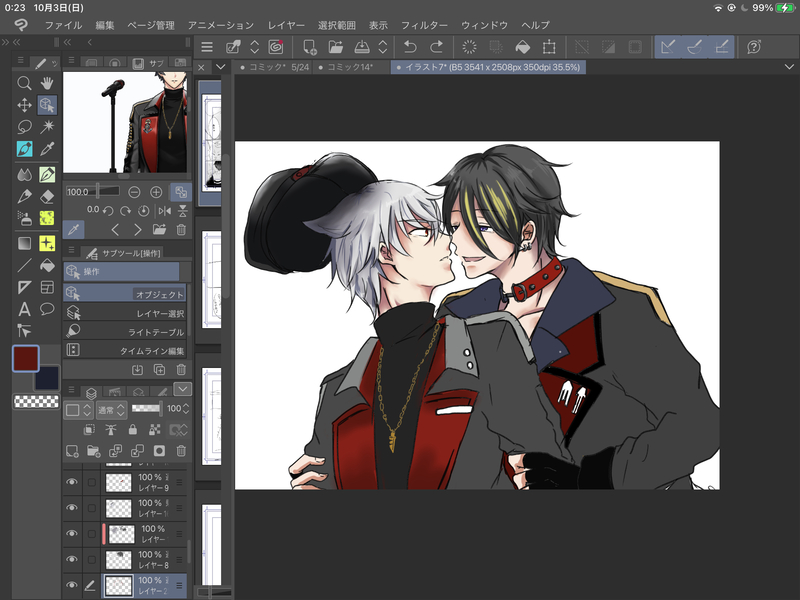Screen dimensions: 800x600
Task: Click the Undo arrow in command bar
Action: 410,47
